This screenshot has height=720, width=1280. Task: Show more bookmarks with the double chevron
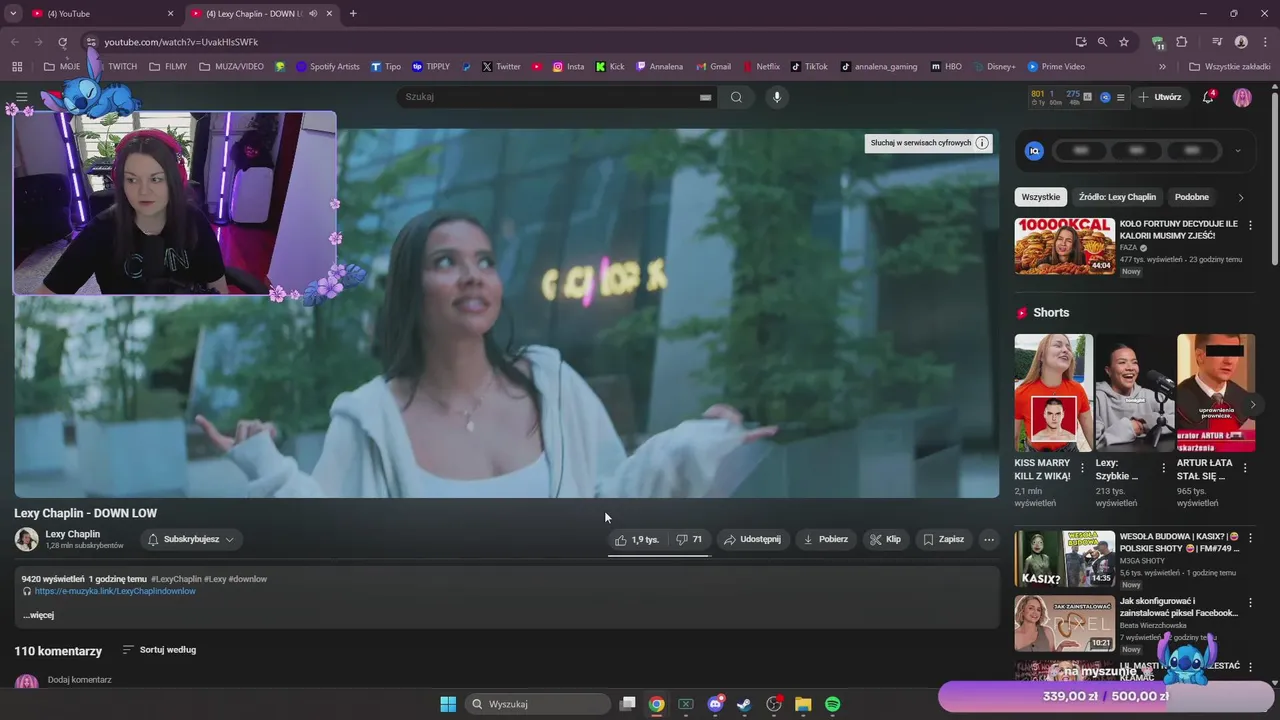pos(1162,67)
